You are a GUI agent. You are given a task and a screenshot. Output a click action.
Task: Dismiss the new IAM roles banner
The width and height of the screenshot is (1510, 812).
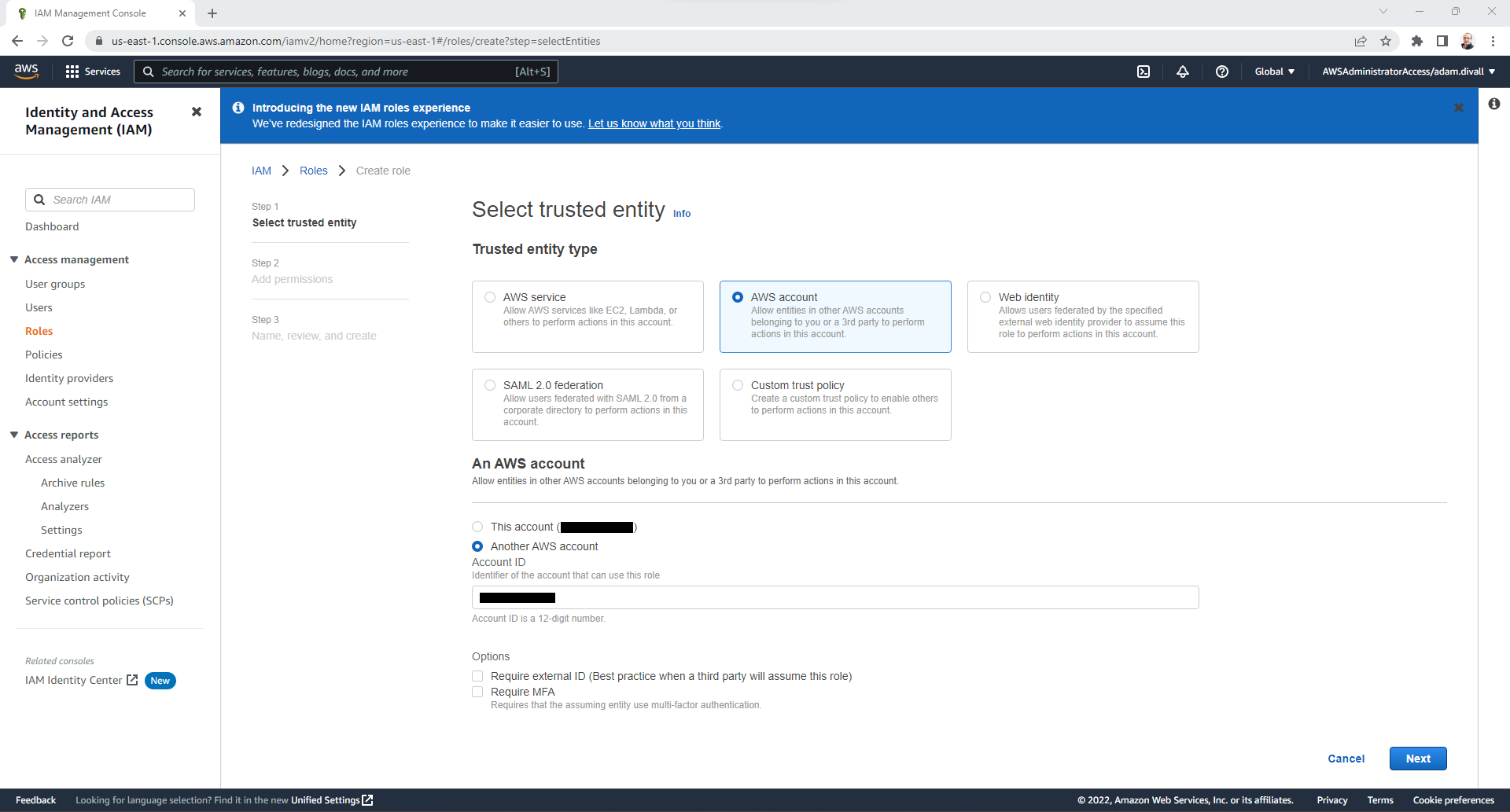point(1459,108)
